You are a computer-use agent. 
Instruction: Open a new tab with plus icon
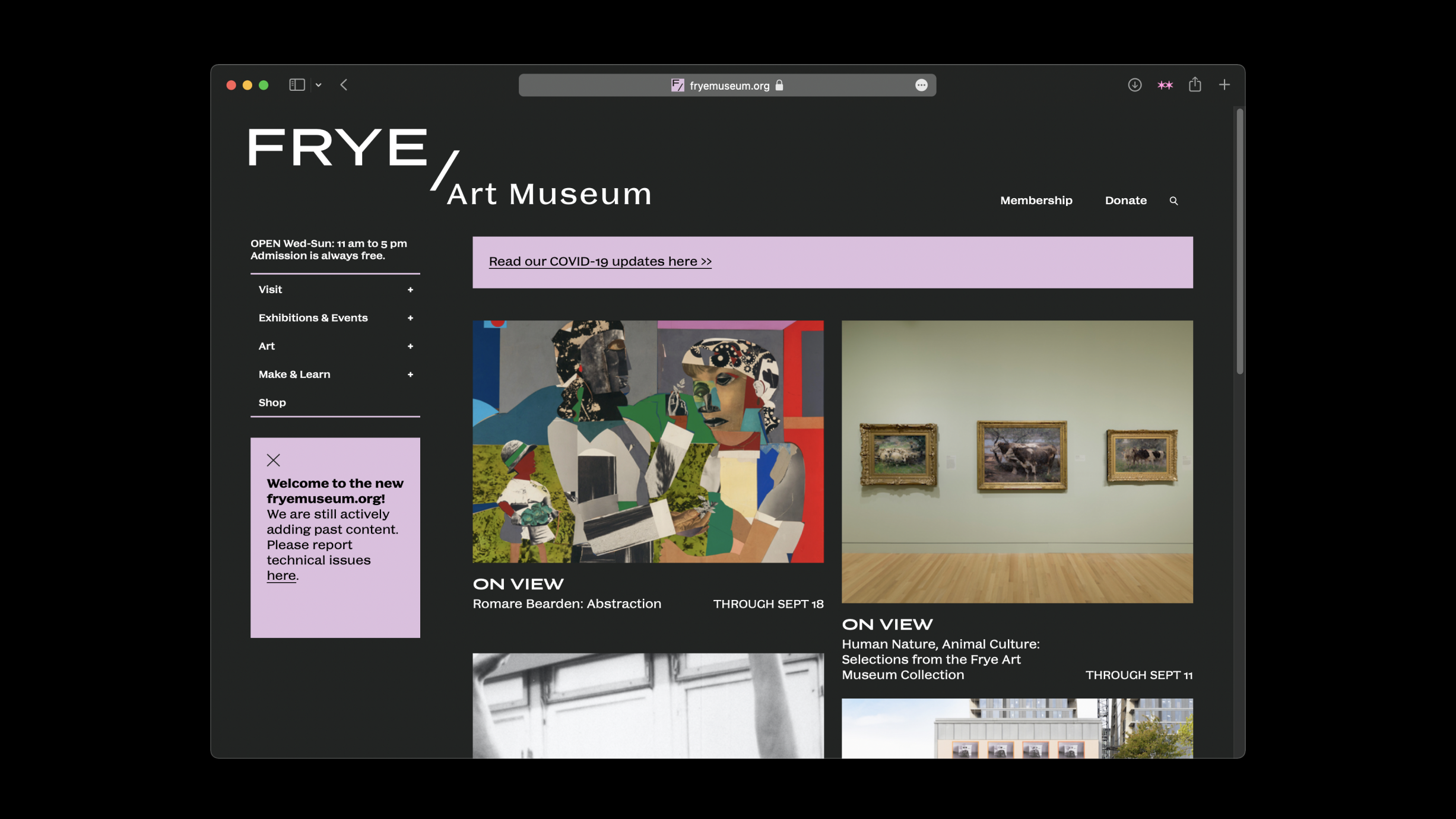pyautogui.click(x=1224, y=85)
